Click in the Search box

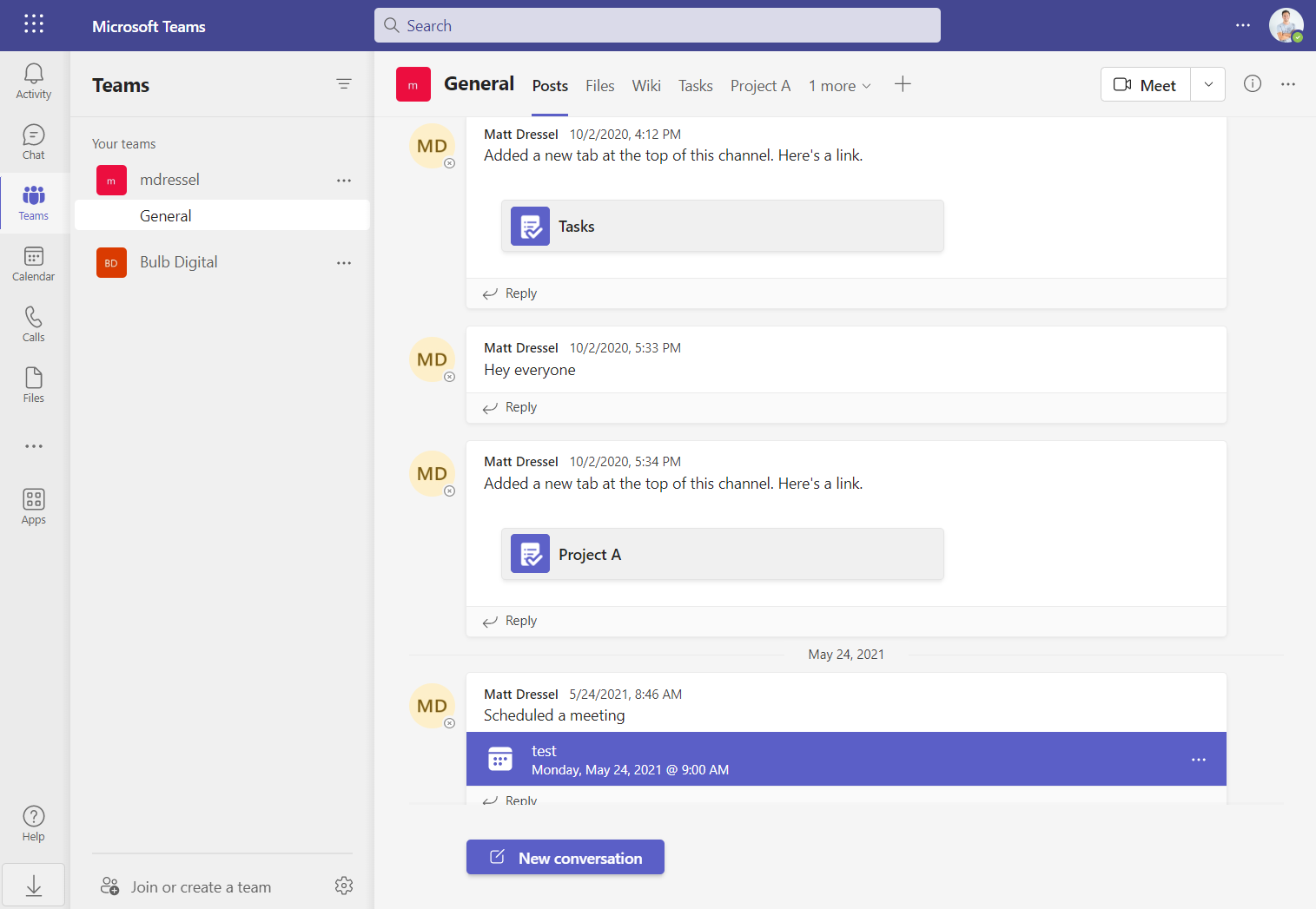(658, 25)
